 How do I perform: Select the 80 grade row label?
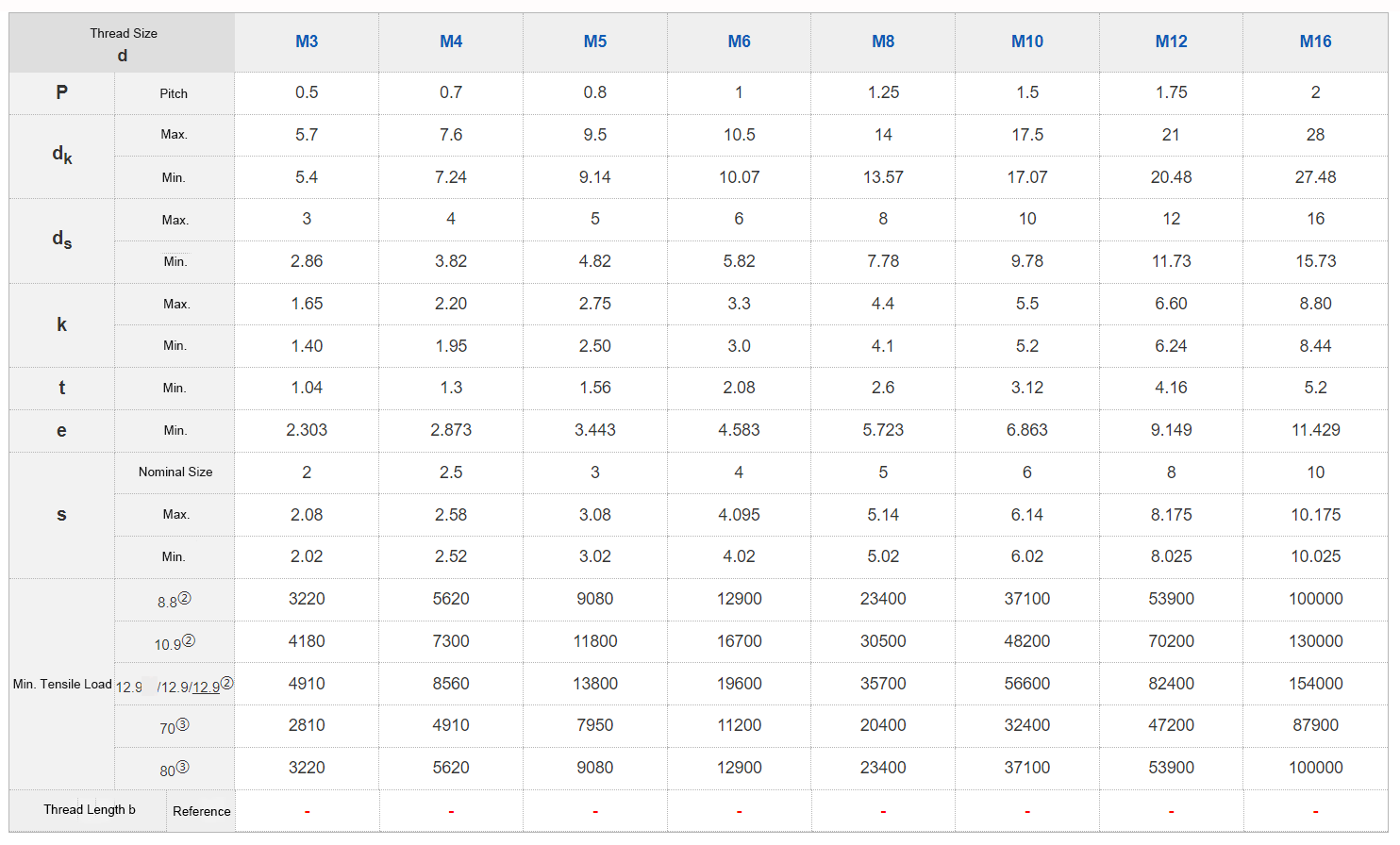(175, 770)
